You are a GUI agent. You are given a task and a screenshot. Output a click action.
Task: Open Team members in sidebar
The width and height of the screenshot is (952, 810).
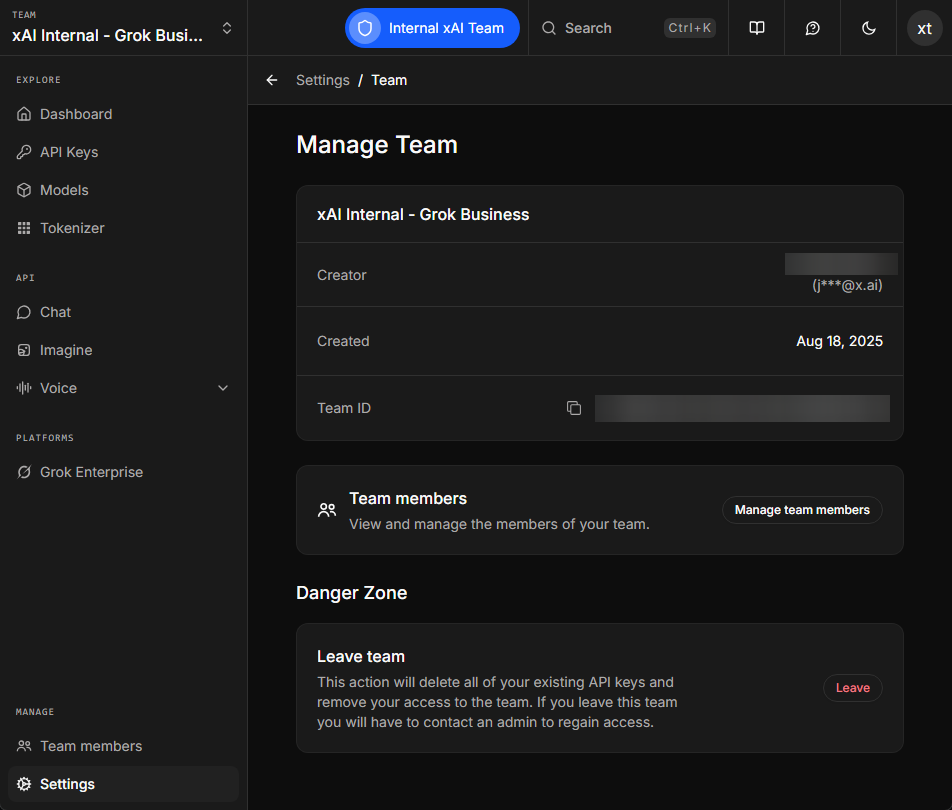pyautogui.click(x=123, y=746)
